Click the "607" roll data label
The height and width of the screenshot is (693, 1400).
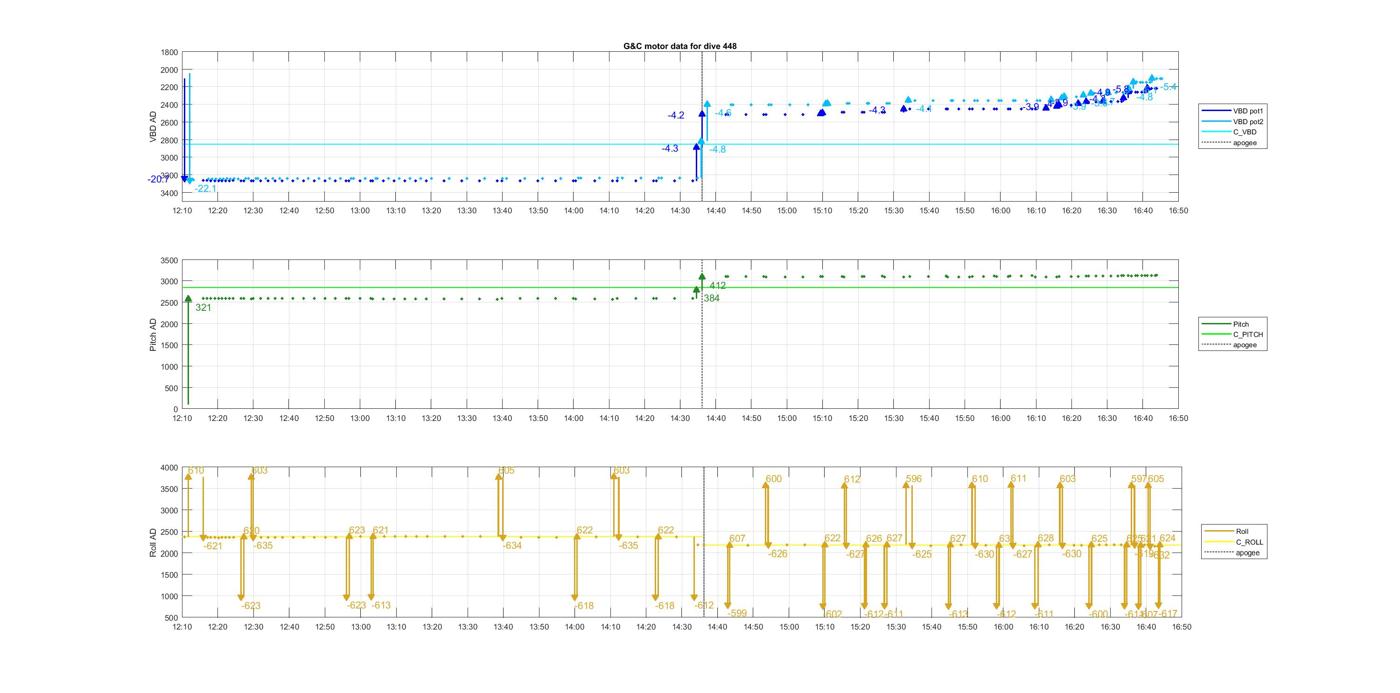(737, 539)
